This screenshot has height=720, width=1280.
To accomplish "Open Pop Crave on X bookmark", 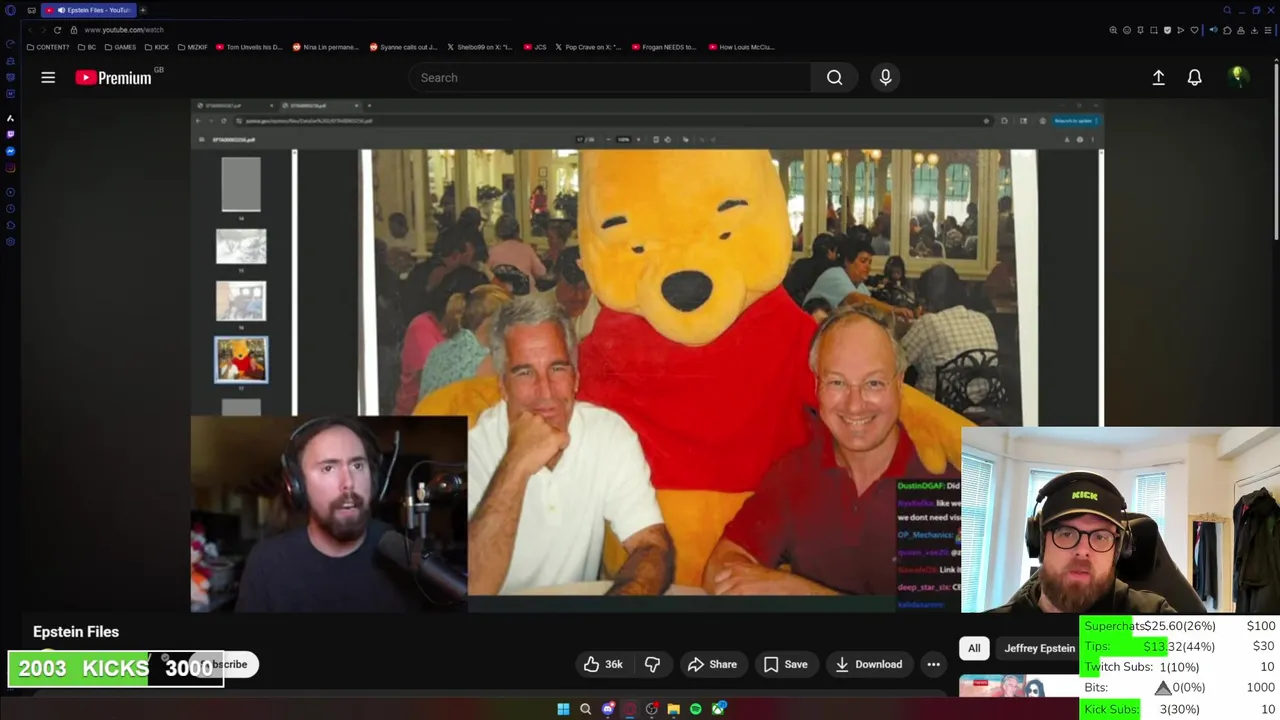I will tap(589, 47).
